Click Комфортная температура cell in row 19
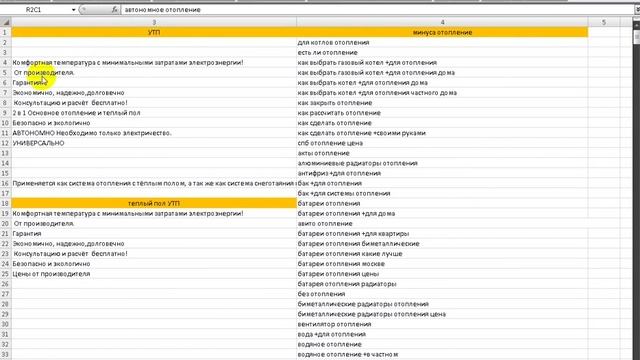640x360 pixels. click(154, 213)
